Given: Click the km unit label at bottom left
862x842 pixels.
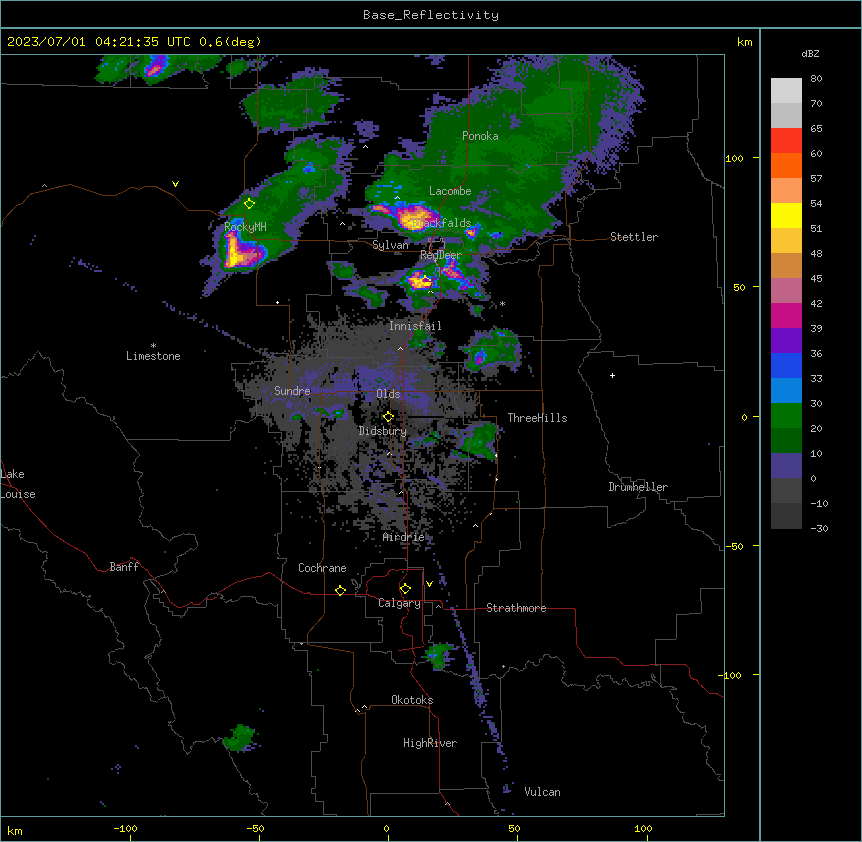Looking at the screenshot, I should pos(15,830).
